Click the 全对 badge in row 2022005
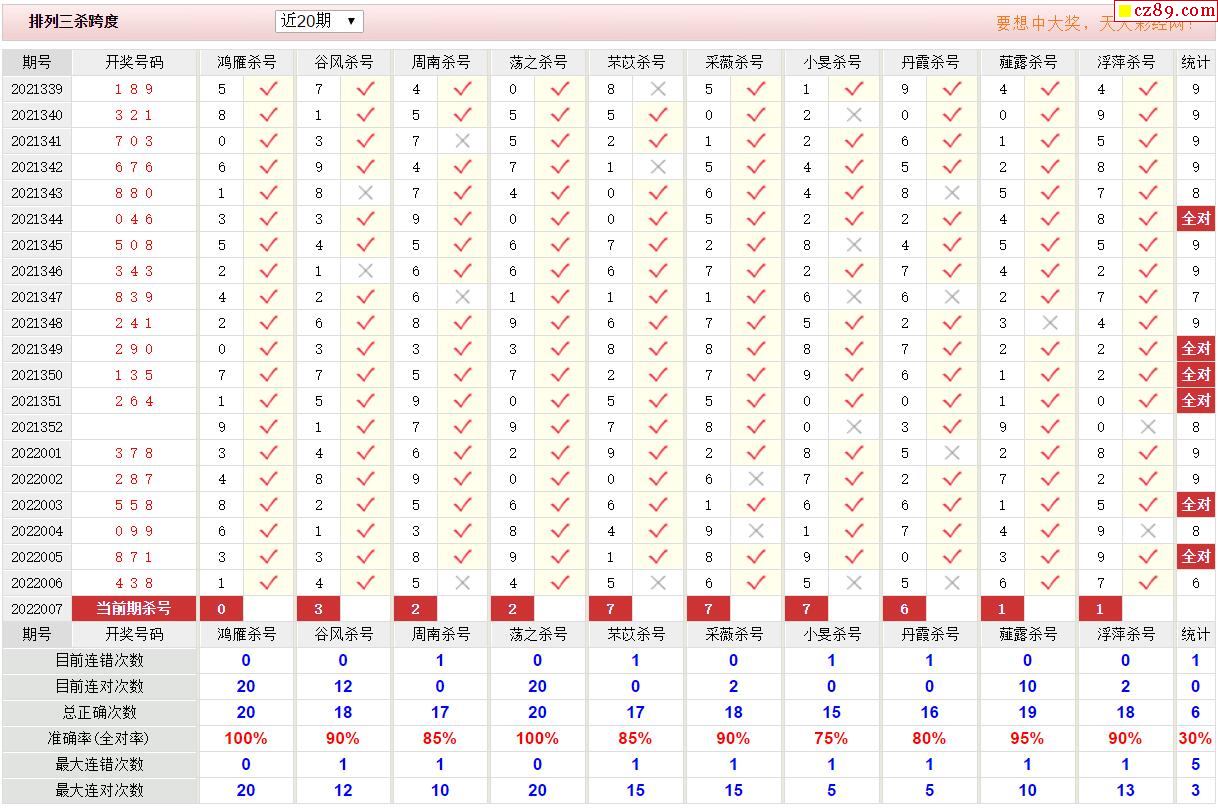The width and height of the screenshot is (1218, 808). [x=1196, y=556]
